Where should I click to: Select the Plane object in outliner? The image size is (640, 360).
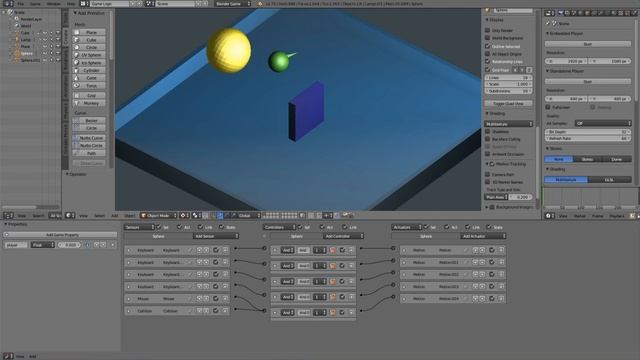[25, 47]
